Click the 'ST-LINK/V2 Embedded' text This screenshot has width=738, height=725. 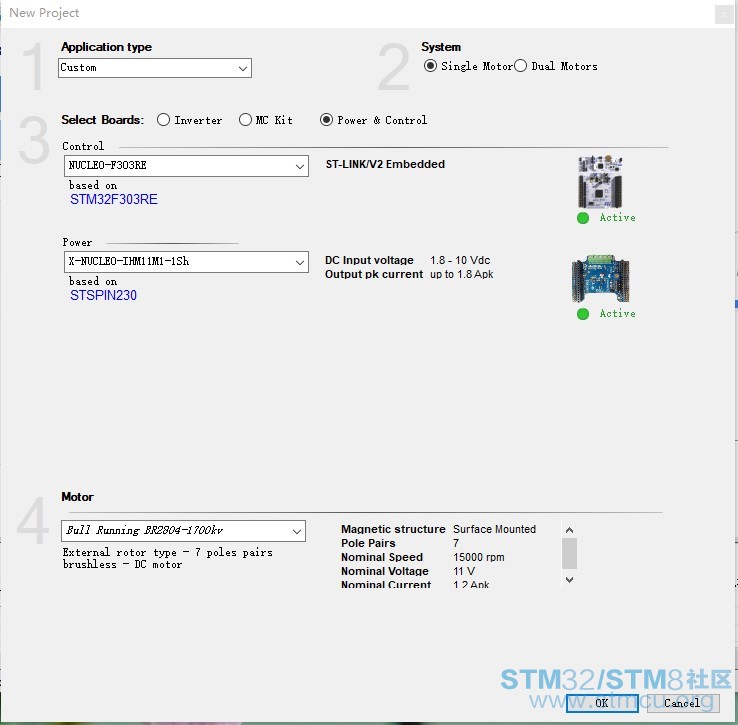(x=385, y=164)
